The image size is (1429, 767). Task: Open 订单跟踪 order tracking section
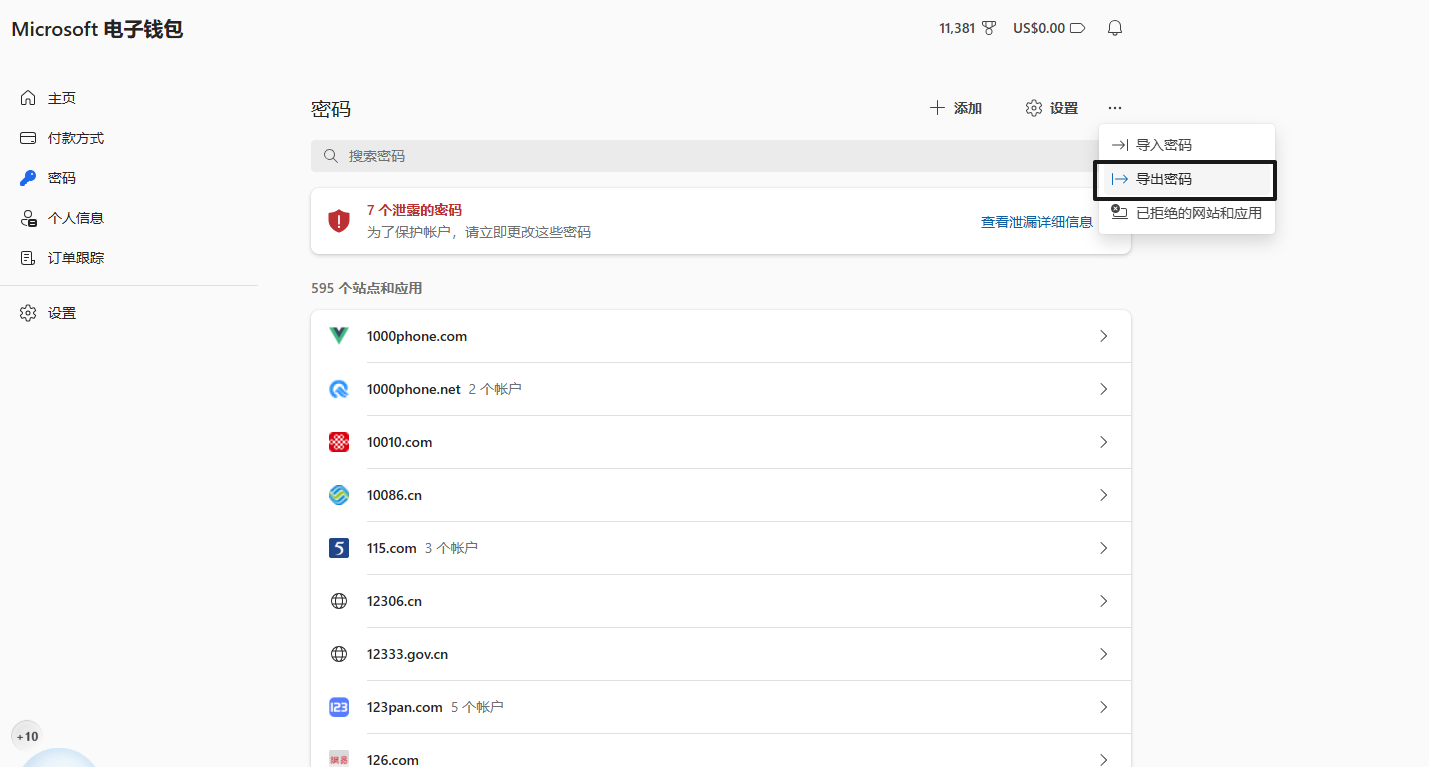point(76,258)
